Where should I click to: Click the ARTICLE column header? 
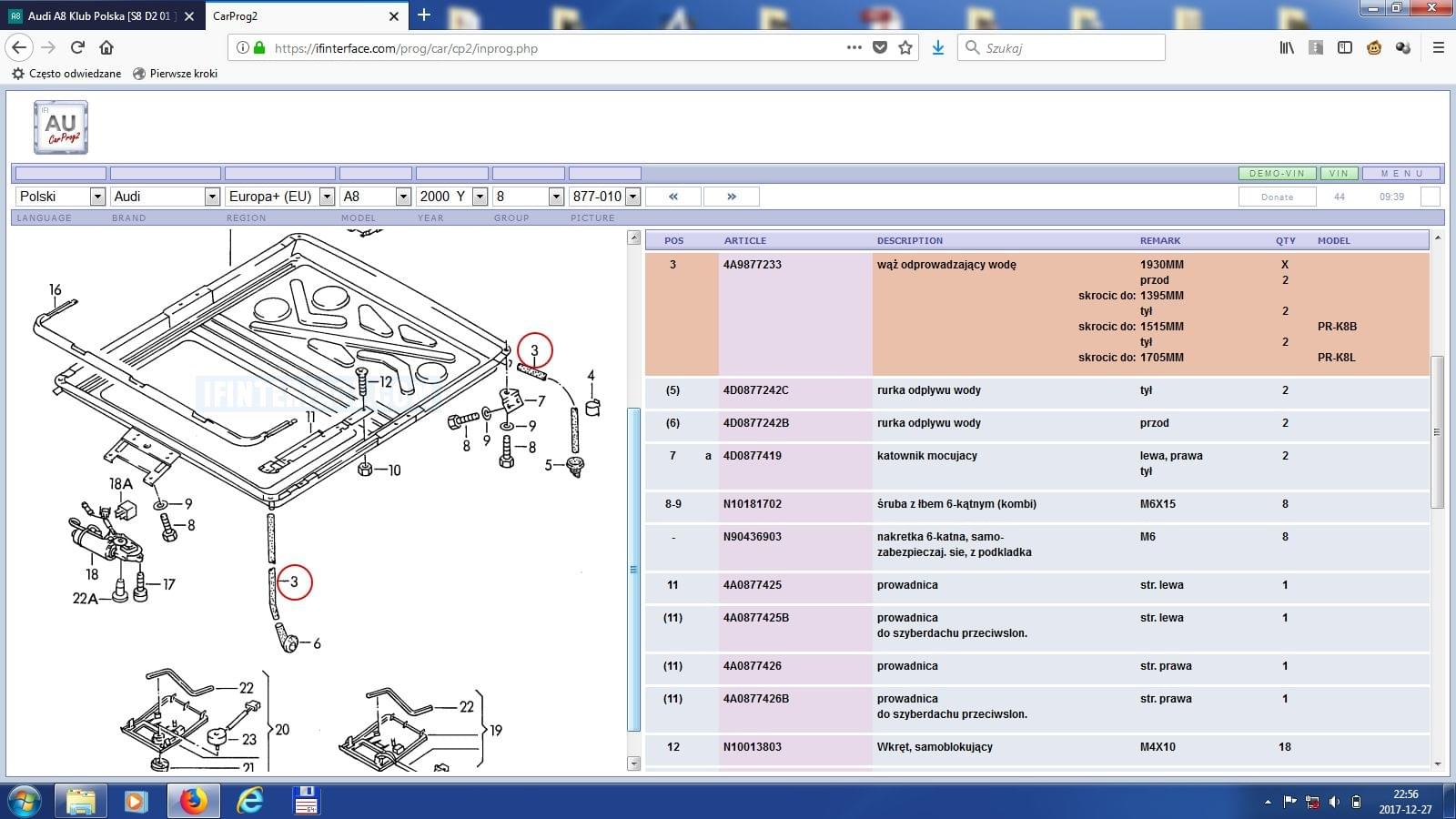[x=745, y=240]
